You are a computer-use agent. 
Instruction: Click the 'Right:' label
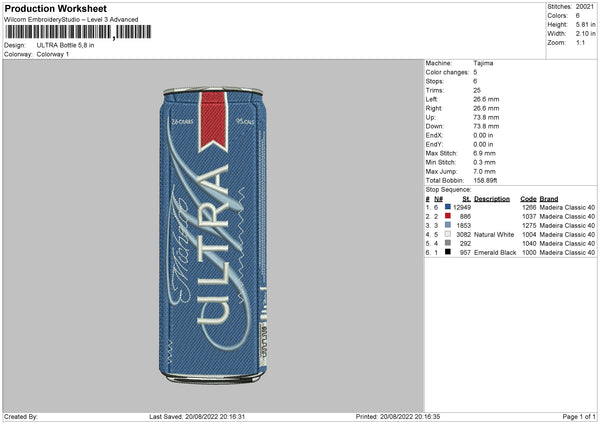pos(434,108)
